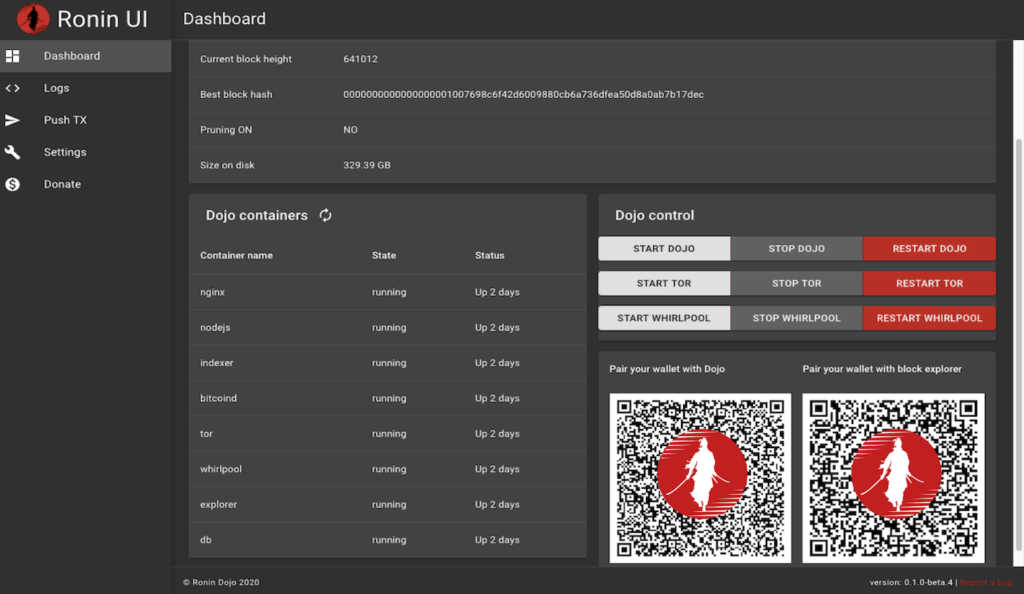Click the 'Status' column header
Image resolution: width=1024 pixels, height=594 pixels.
pos(490,255)
